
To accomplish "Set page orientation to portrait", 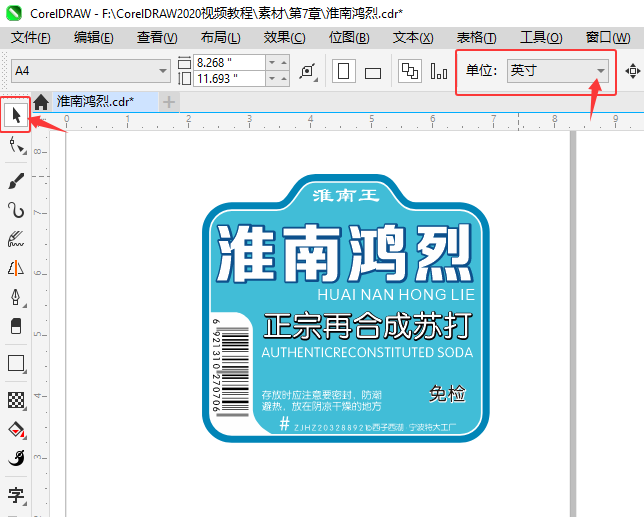I will (x=343, y=71).
